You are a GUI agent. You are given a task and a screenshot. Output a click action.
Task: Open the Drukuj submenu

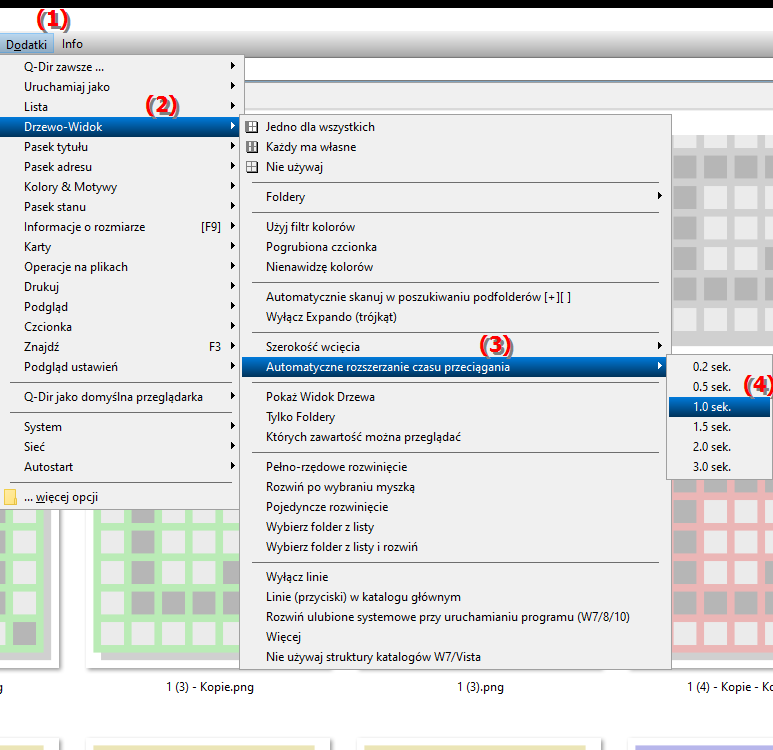121,286
